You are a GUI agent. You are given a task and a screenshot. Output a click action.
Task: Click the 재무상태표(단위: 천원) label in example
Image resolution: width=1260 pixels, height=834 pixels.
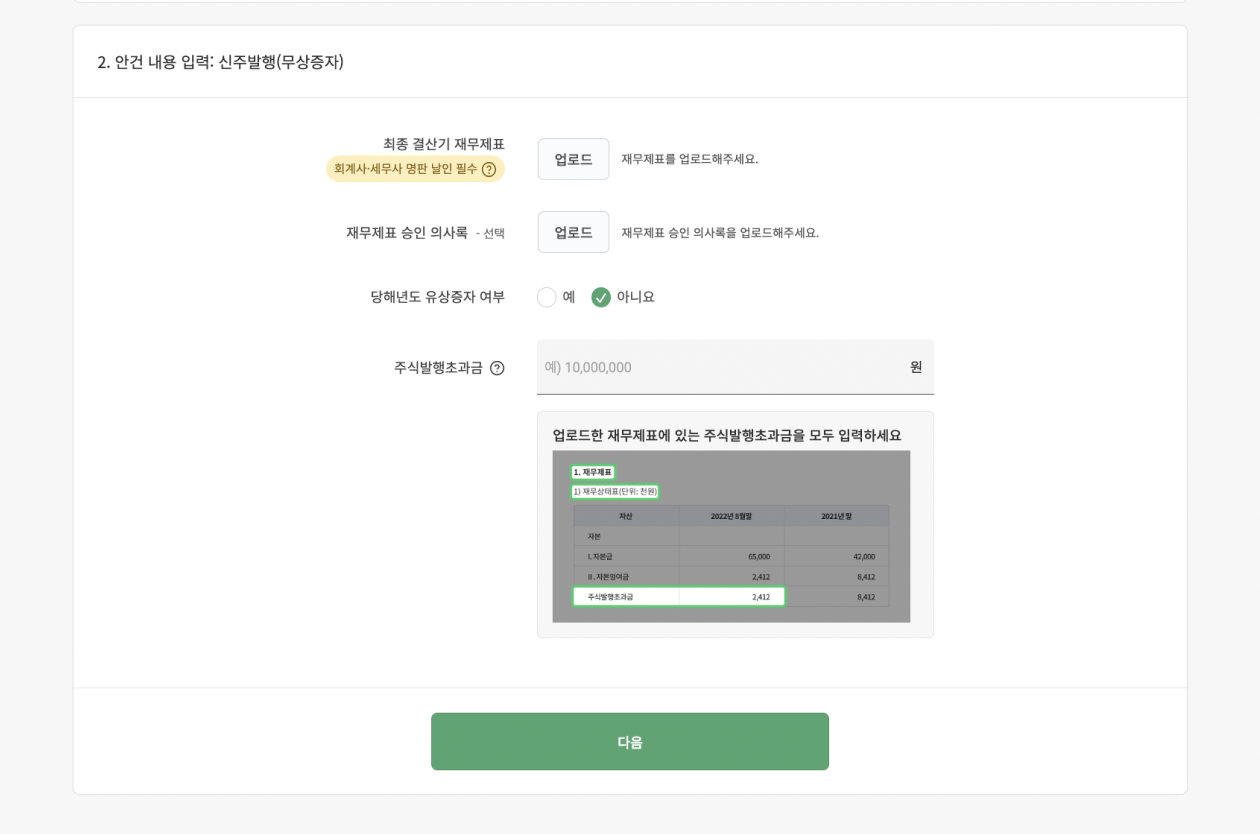[614, 491]
